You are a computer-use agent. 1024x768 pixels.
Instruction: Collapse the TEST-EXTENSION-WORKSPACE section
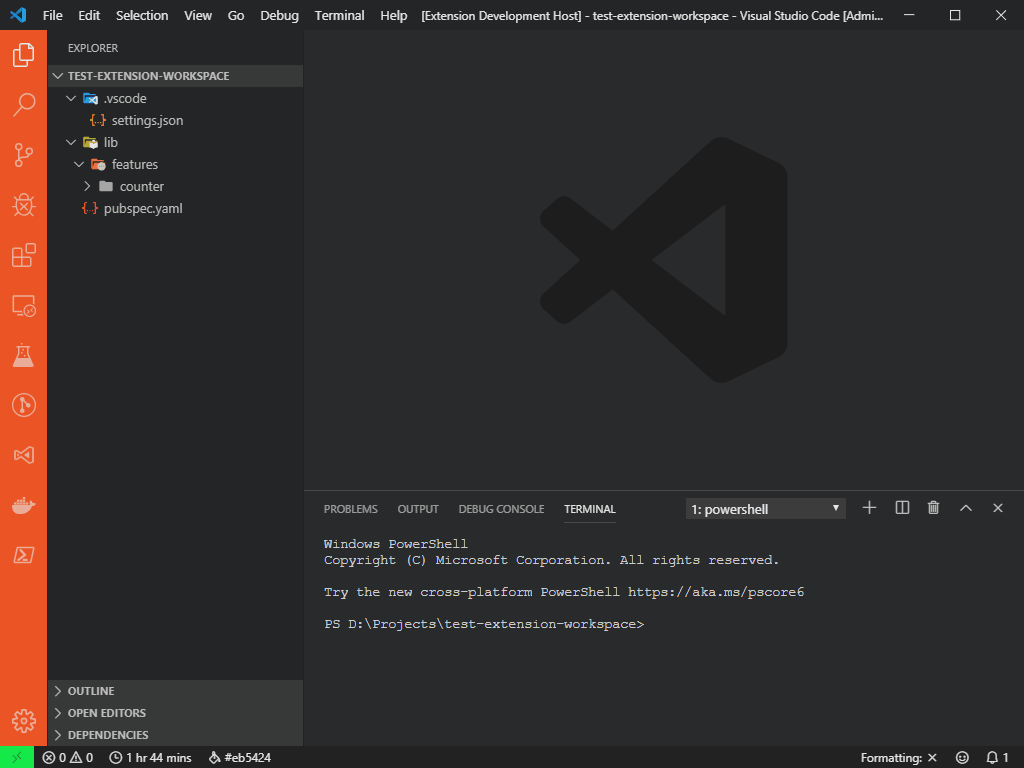click(175, 76)
